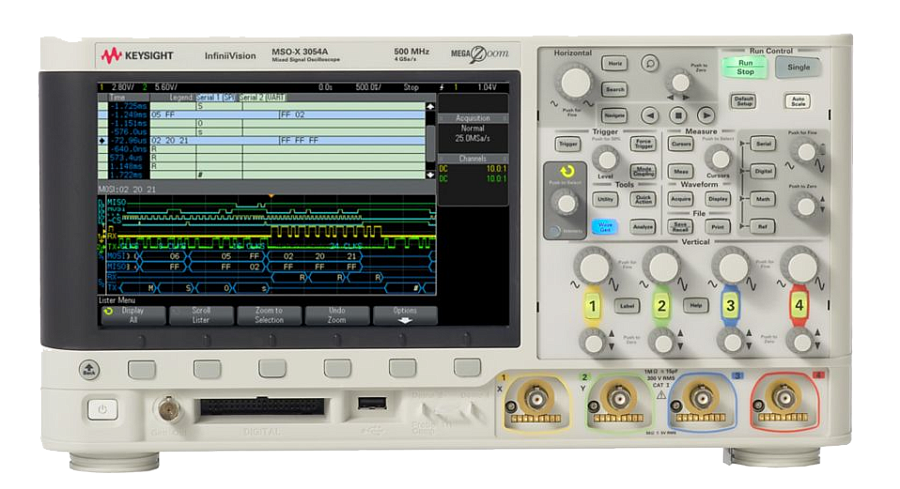This screenshot has height=489, width=900.
Task: Push the Cursors knob to select
Action: [x=719, y=158]
